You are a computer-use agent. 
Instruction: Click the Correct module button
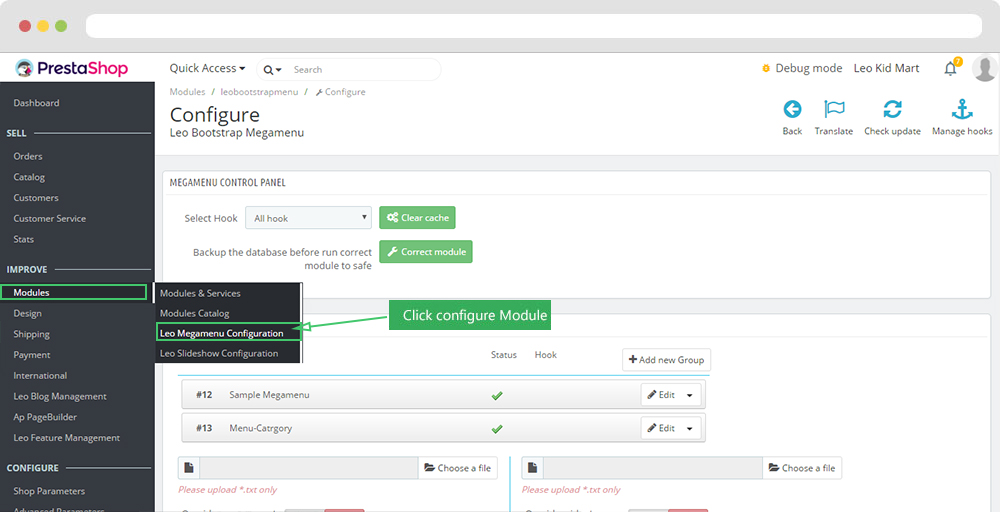(426, 252)
